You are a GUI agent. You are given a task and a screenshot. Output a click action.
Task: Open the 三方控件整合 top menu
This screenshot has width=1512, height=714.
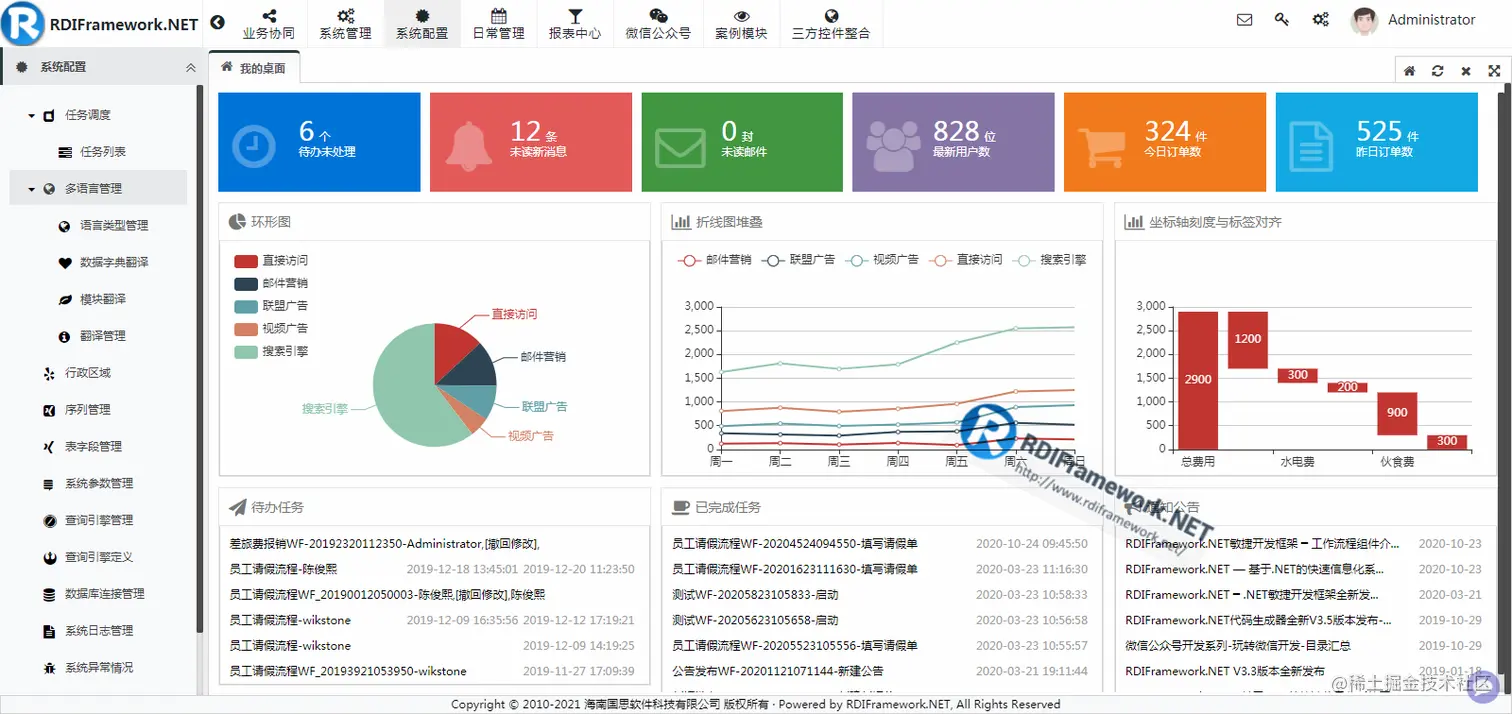tap(830, 24)
